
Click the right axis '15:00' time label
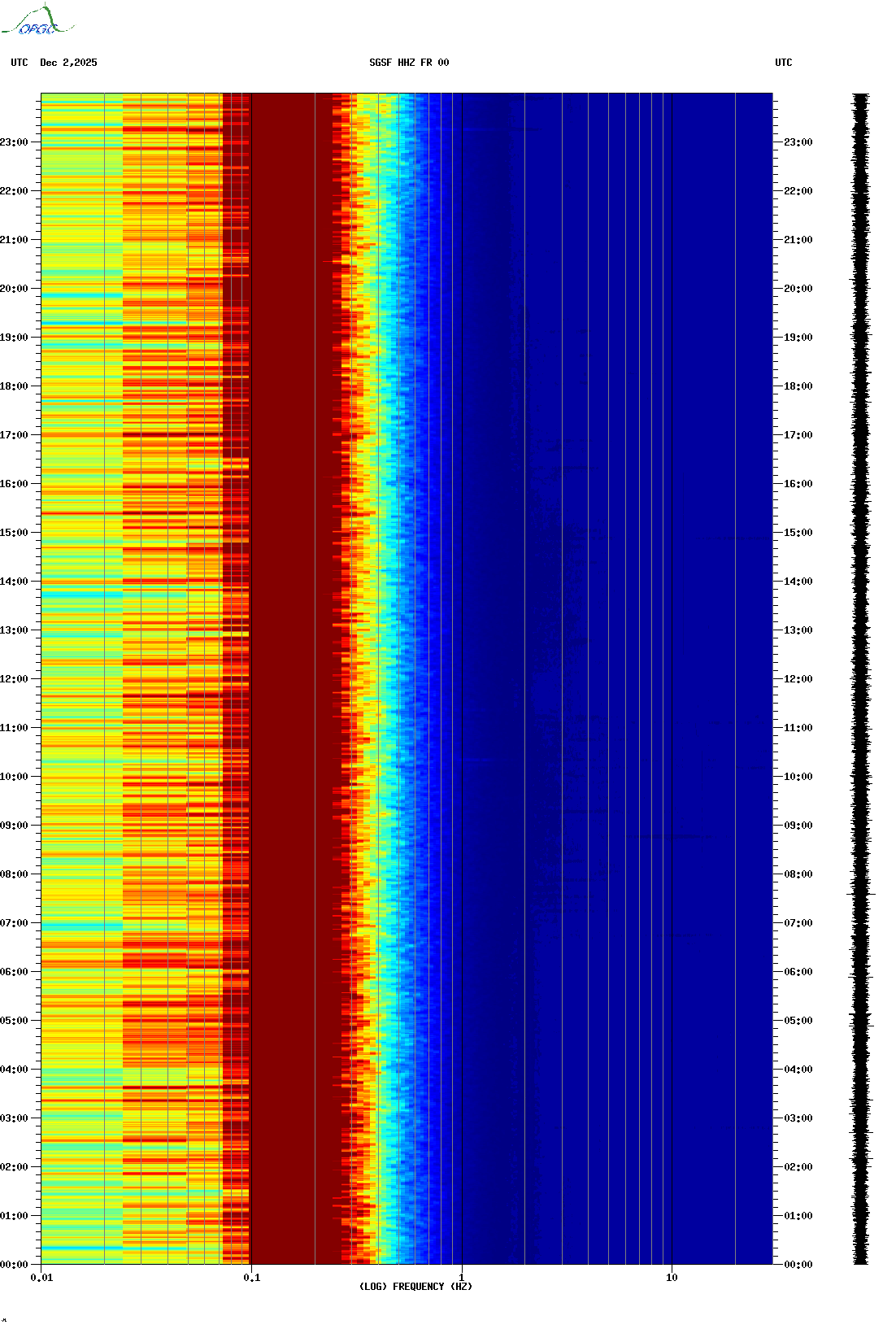click(x=798, y=533)
